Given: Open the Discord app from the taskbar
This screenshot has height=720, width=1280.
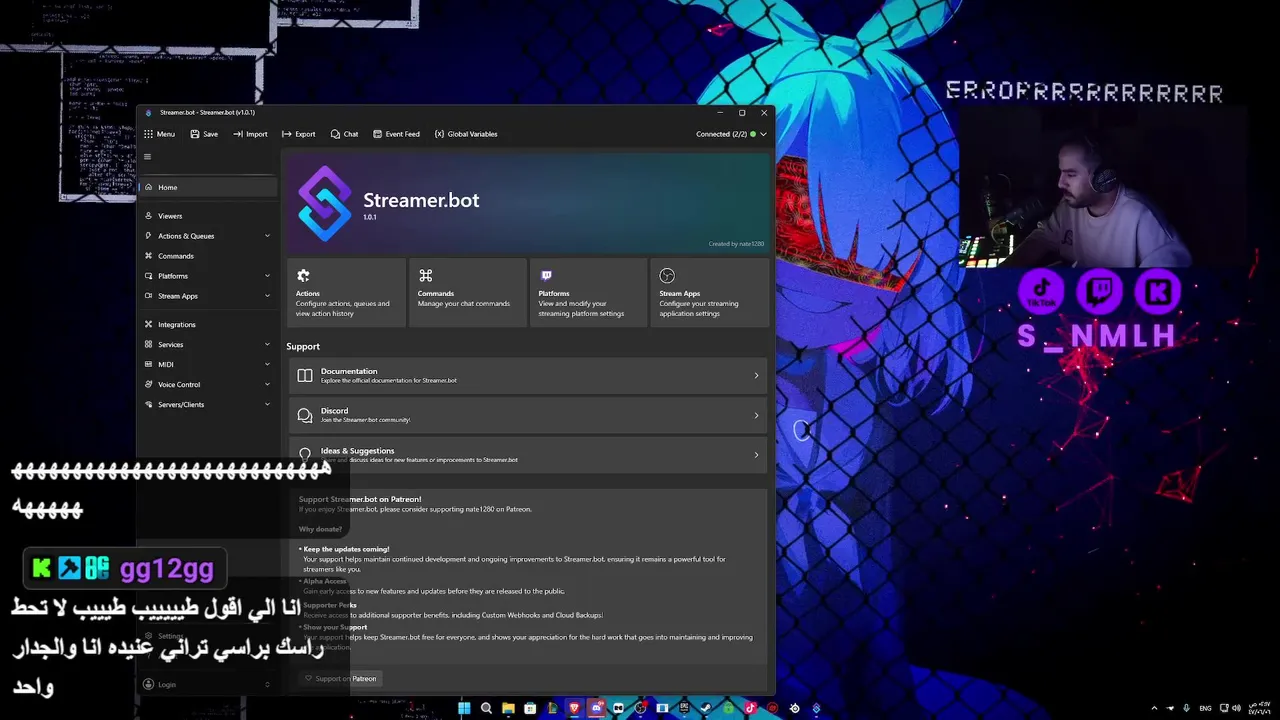Looking at the screenshot, I should click(597, 708).
